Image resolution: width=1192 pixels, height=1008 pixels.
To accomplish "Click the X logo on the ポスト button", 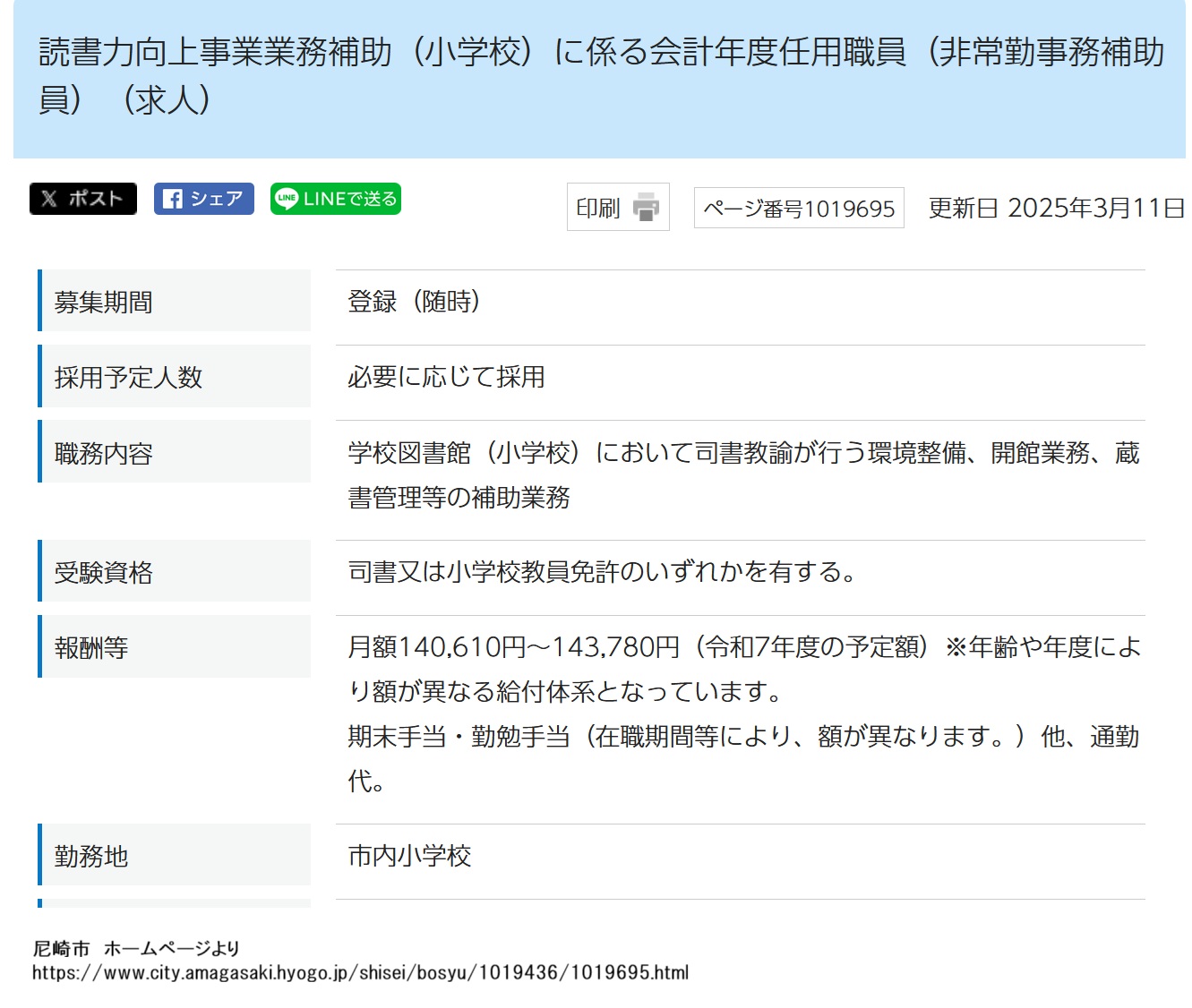I will point(49,199).
